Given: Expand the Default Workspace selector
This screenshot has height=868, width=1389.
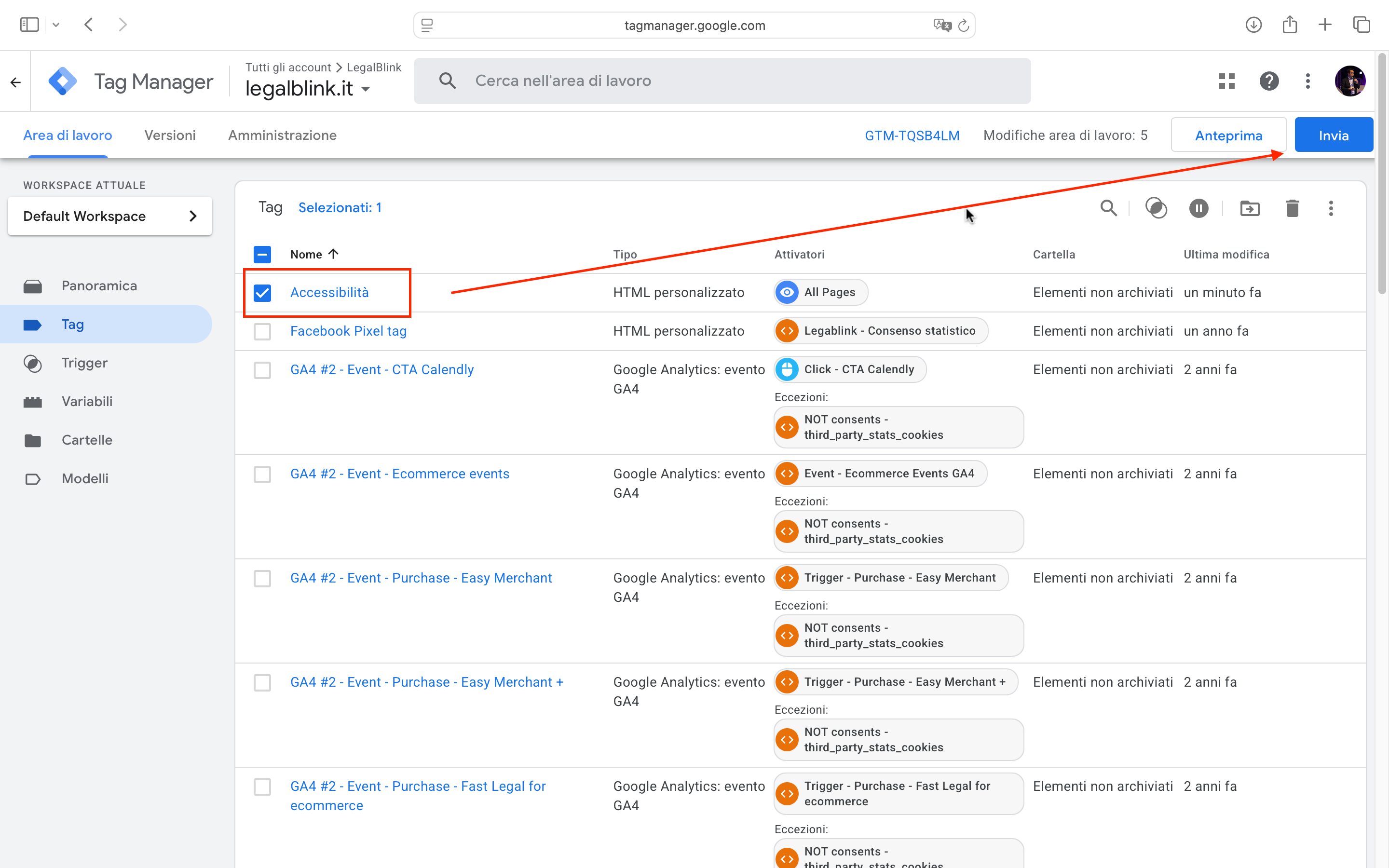Looking at the screenshot, I should pyautogui.click(x=109, y=217).
